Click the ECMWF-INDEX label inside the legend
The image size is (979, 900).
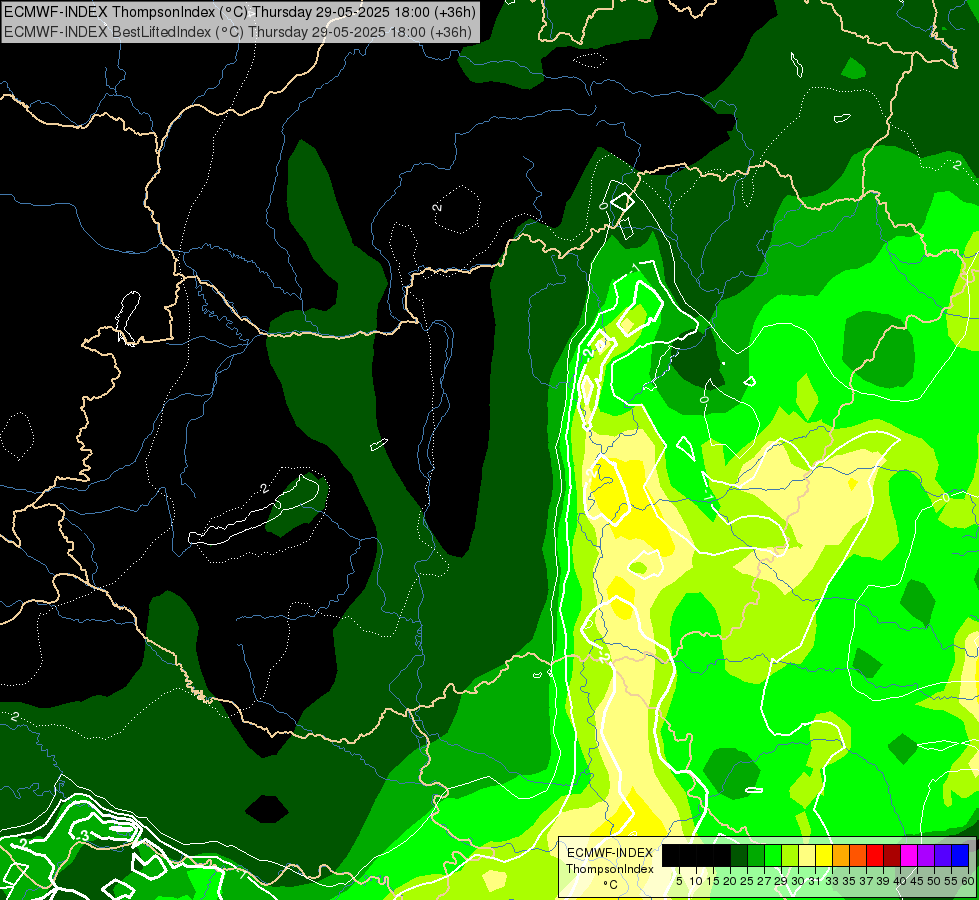point(609,853)
